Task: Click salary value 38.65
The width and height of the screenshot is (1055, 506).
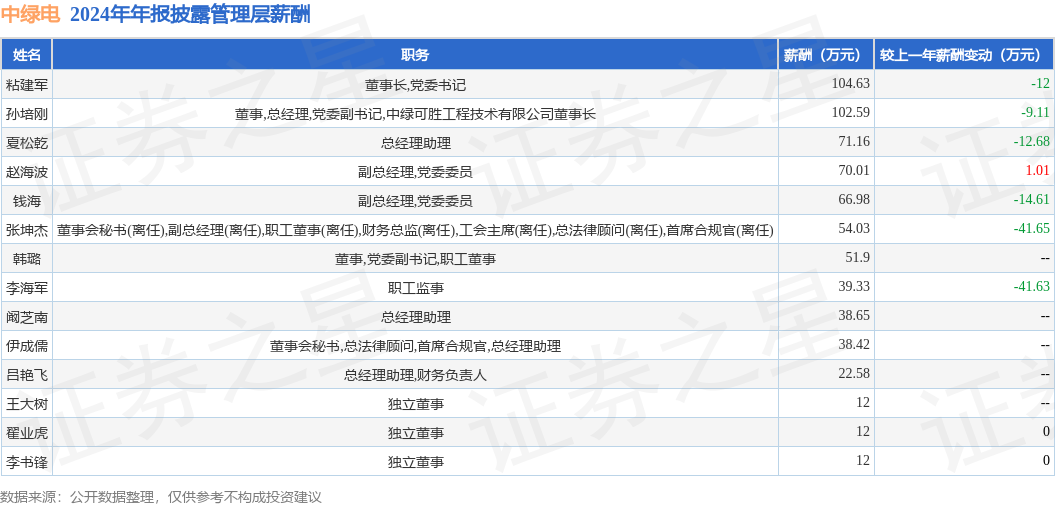Action: [854, 316]
